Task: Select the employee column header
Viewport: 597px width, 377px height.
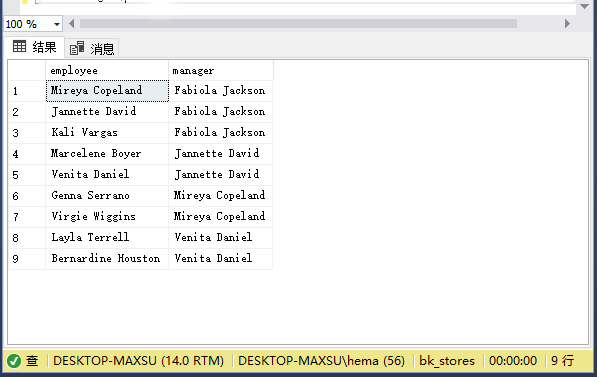Action: tap(107, 70)
